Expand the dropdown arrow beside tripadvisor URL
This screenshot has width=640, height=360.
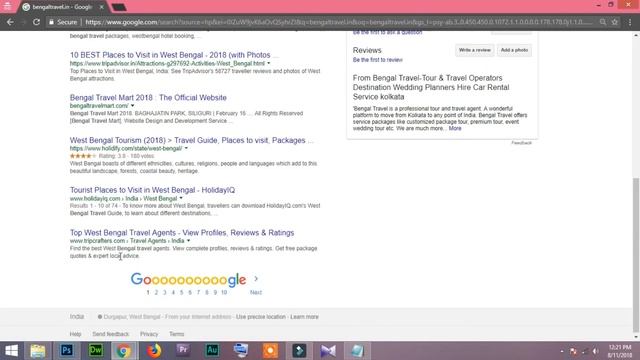[x=269, y=63]
